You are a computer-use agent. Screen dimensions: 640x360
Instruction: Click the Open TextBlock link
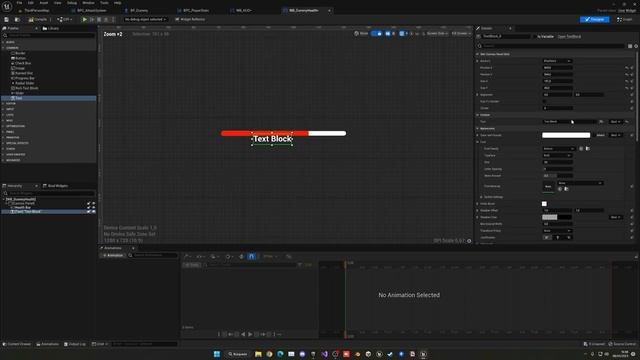point(569,36)
